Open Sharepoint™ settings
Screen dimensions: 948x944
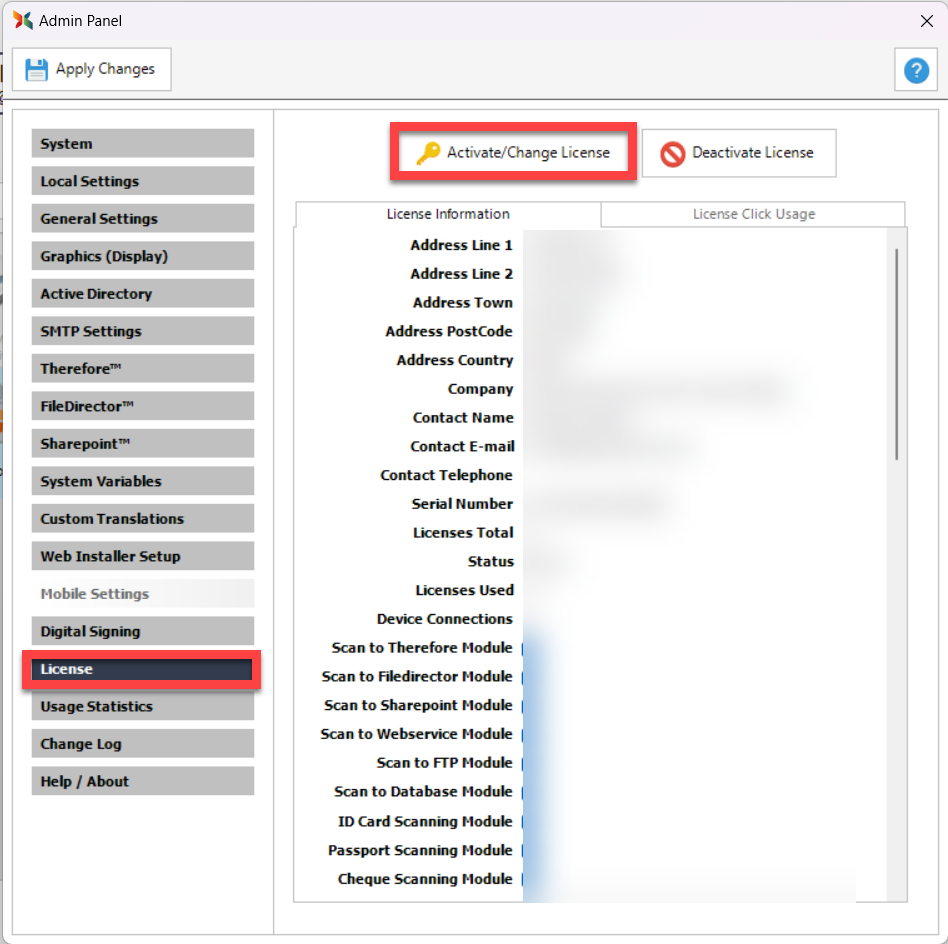click(142, 444)
